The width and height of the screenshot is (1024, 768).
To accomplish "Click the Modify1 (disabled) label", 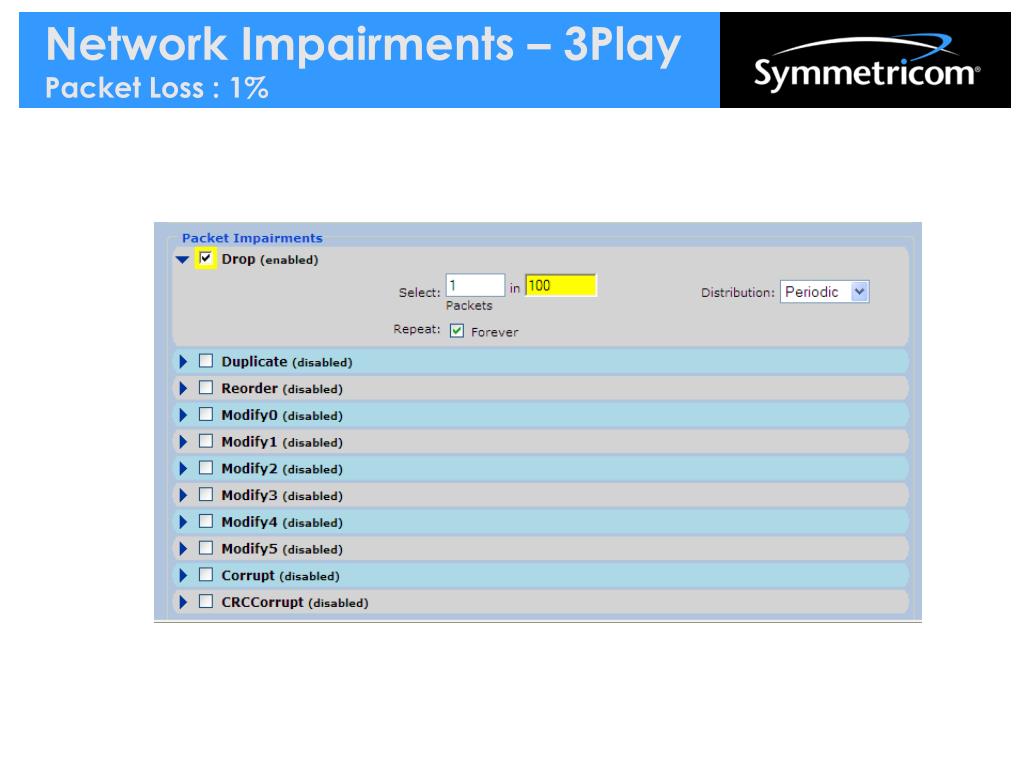I will 282,442.
